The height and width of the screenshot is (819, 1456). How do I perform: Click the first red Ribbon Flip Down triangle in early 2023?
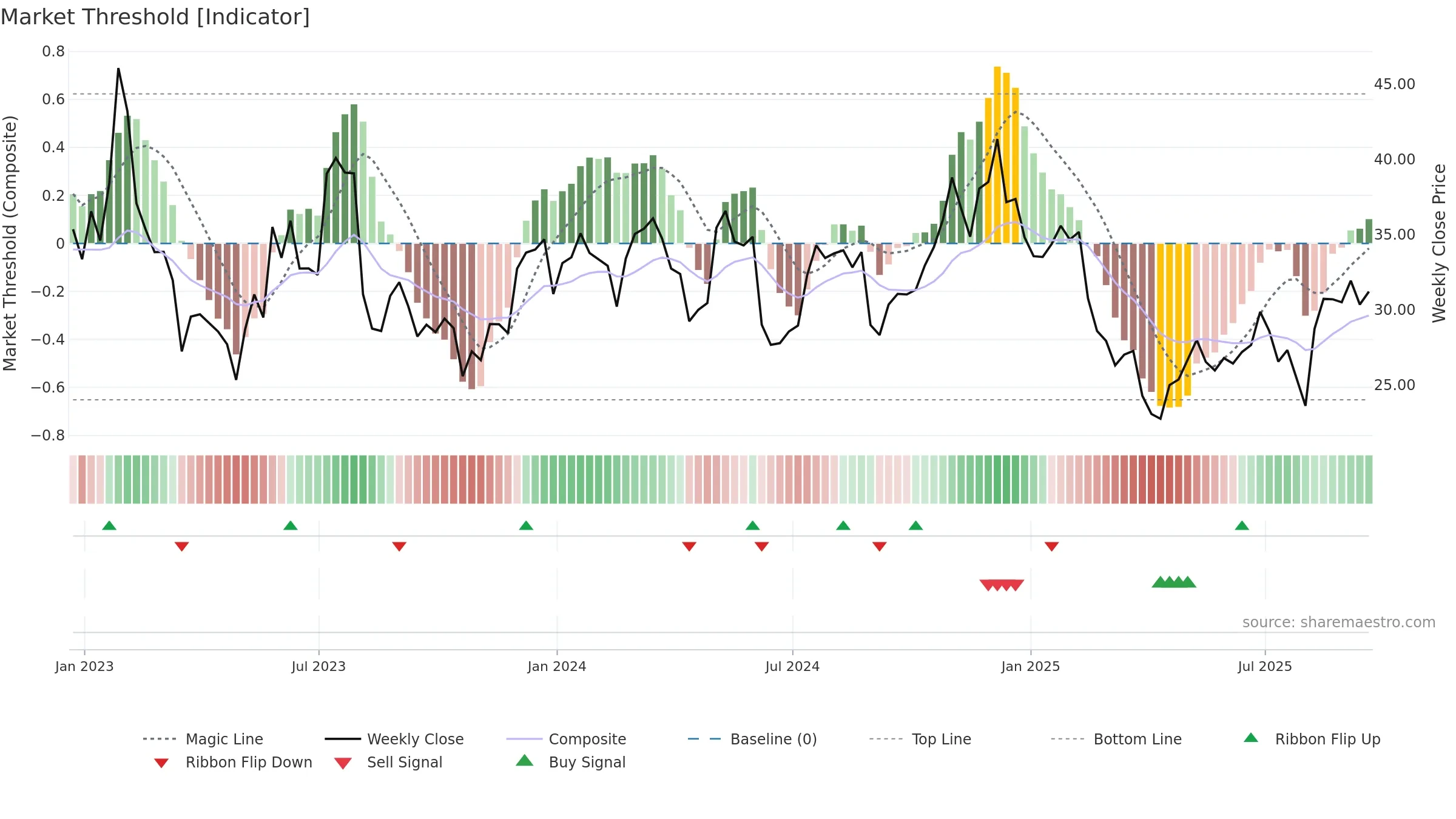click(181, 547)
